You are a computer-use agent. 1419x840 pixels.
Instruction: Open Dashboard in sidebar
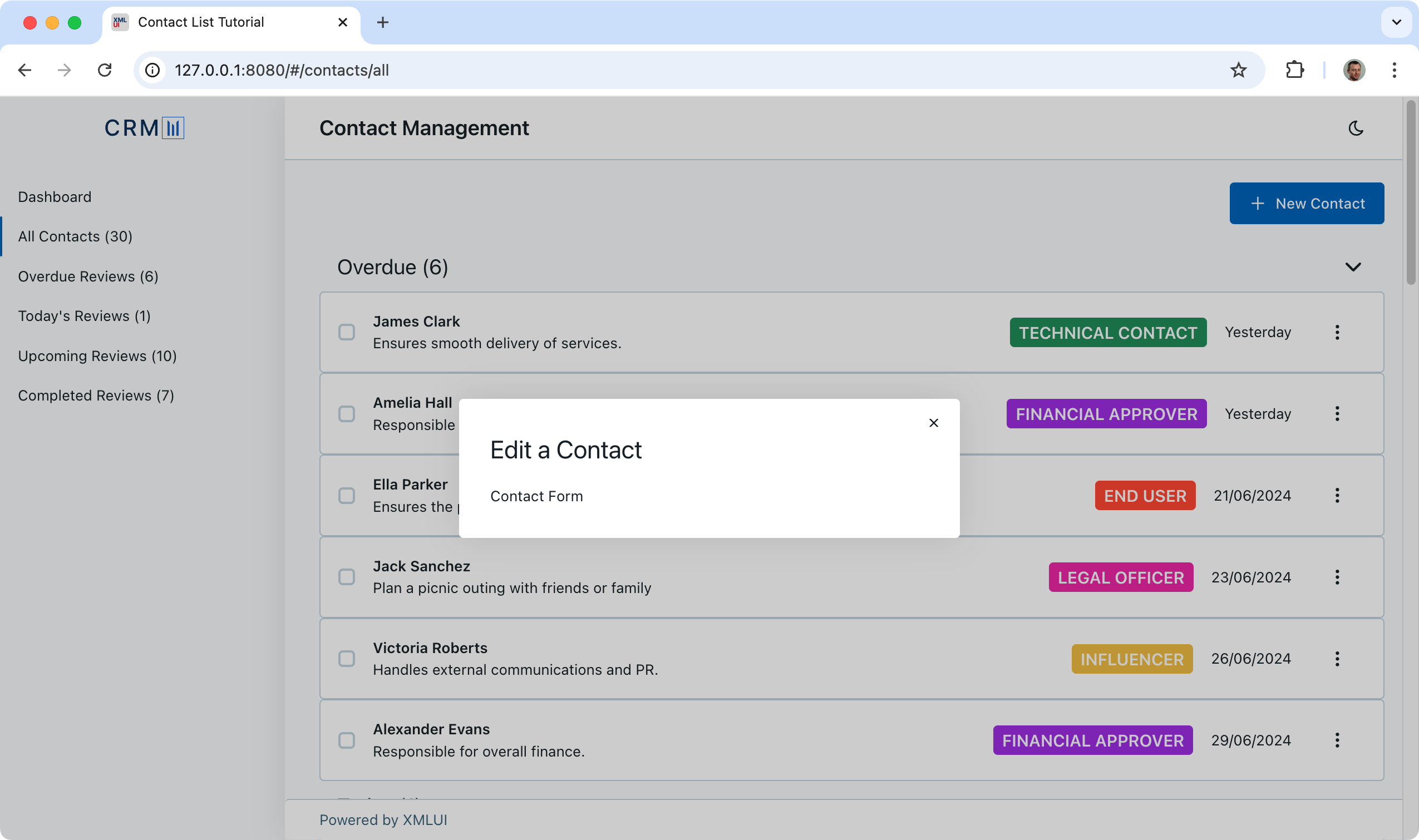click(x=55, y=197)
